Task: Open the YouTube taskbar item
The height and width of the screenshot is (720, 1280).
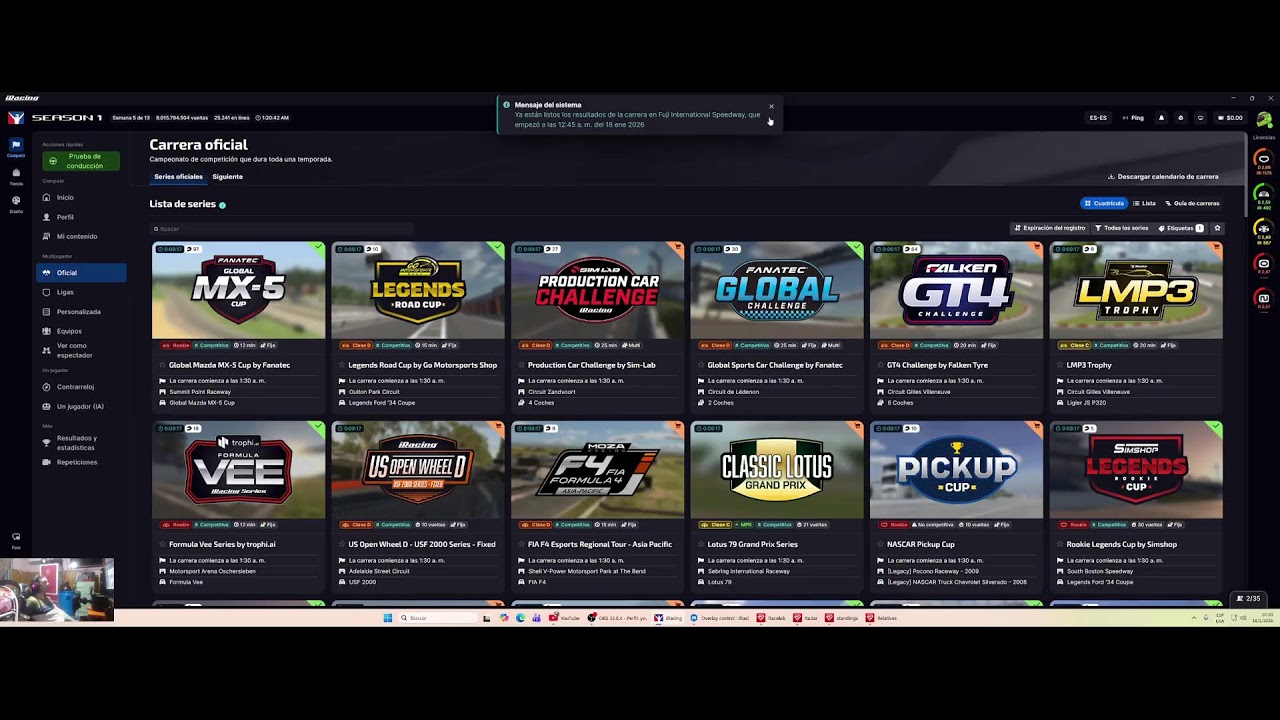Action: coord(565,618)
